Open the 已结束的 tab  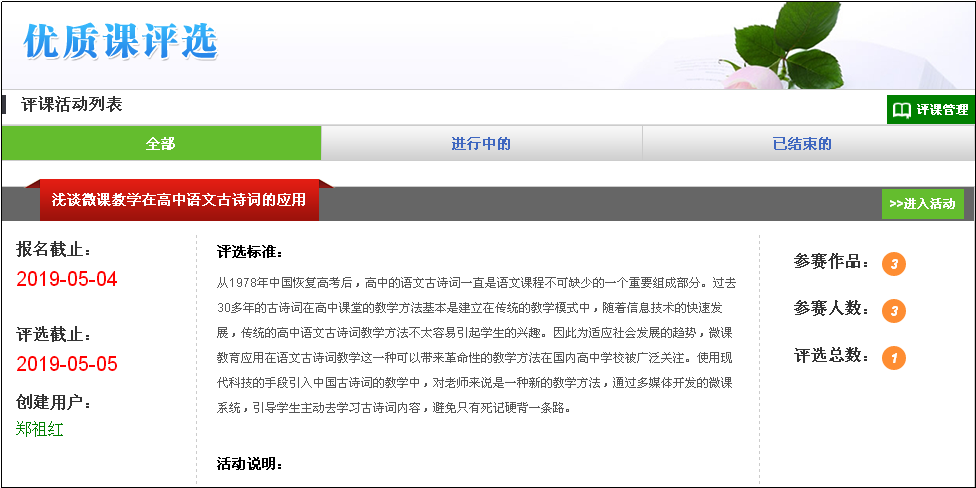[802, 144]
